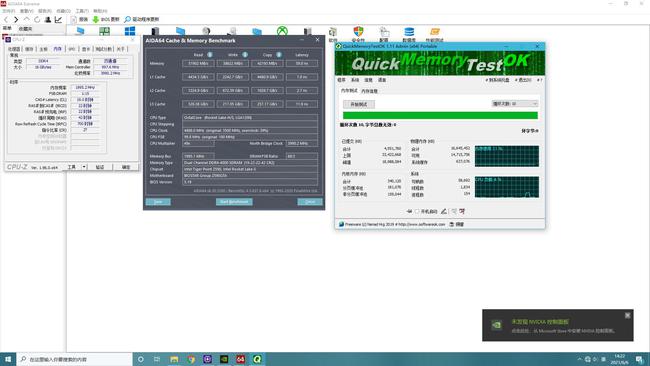This screenshot has height=366, width=650.
Task: Click the Memory Latency result field
Action: (302, 63)
